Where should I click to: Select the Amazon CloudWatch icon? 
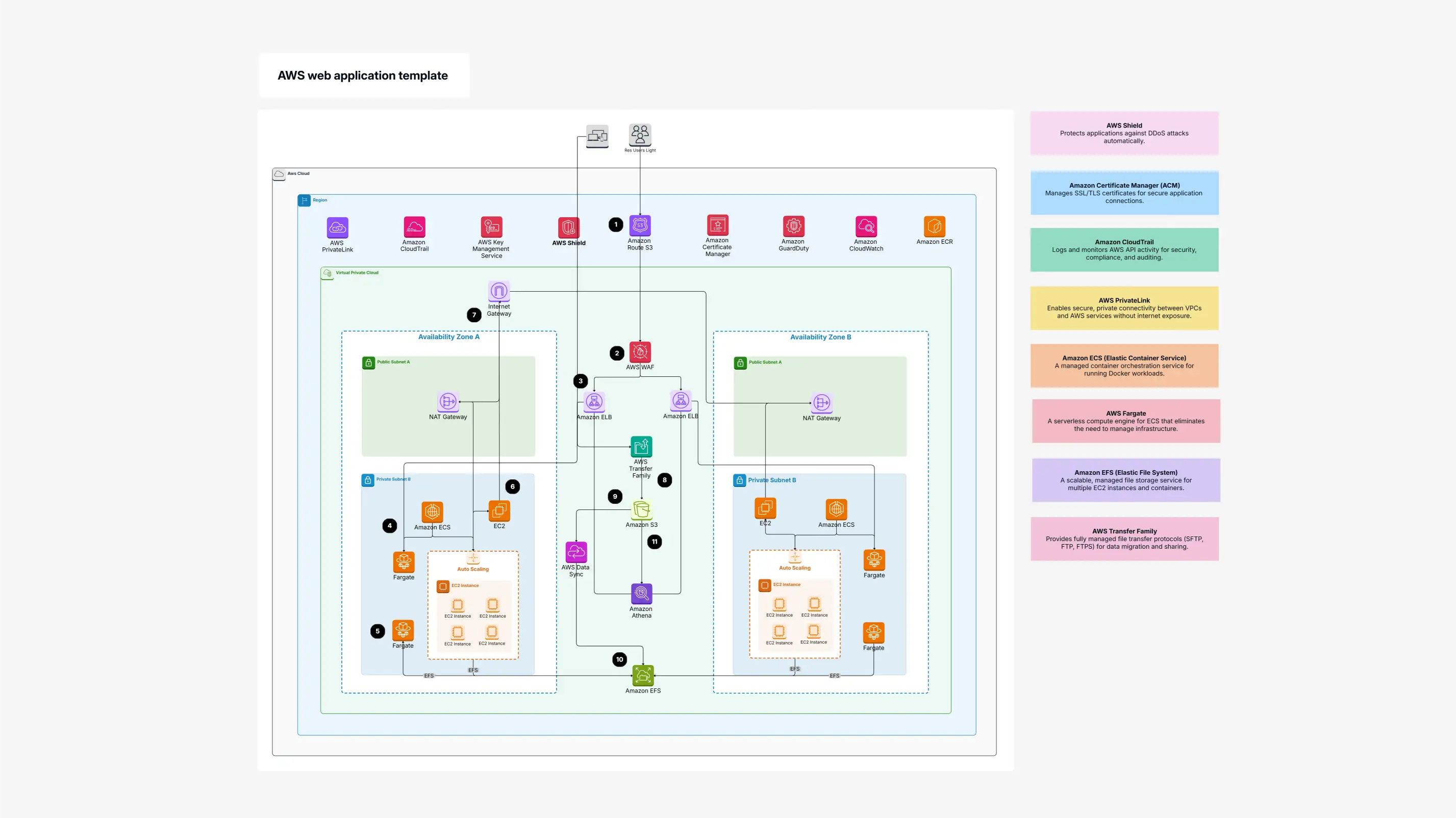point(866,226)
